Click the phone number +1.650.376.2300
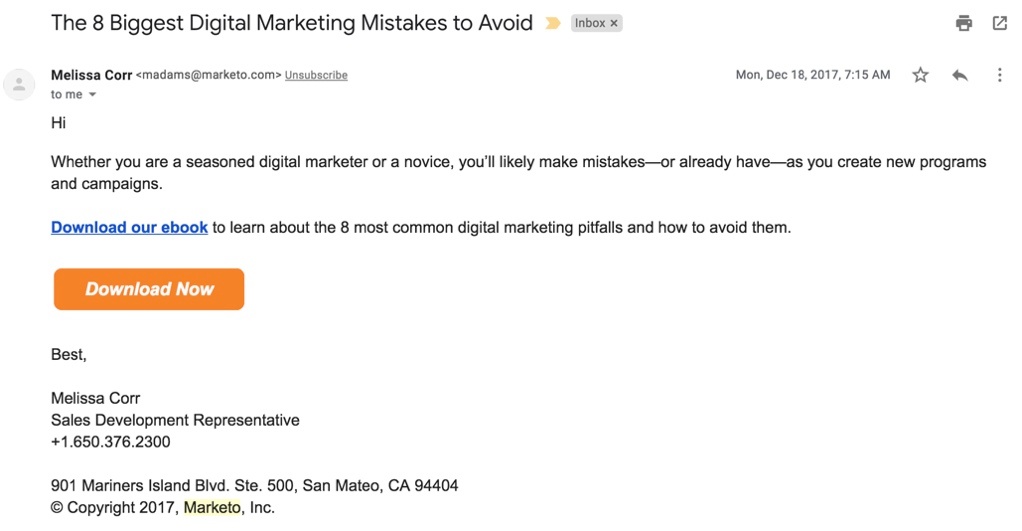The height and width of the screenshot is (531, 1022). 110,442
